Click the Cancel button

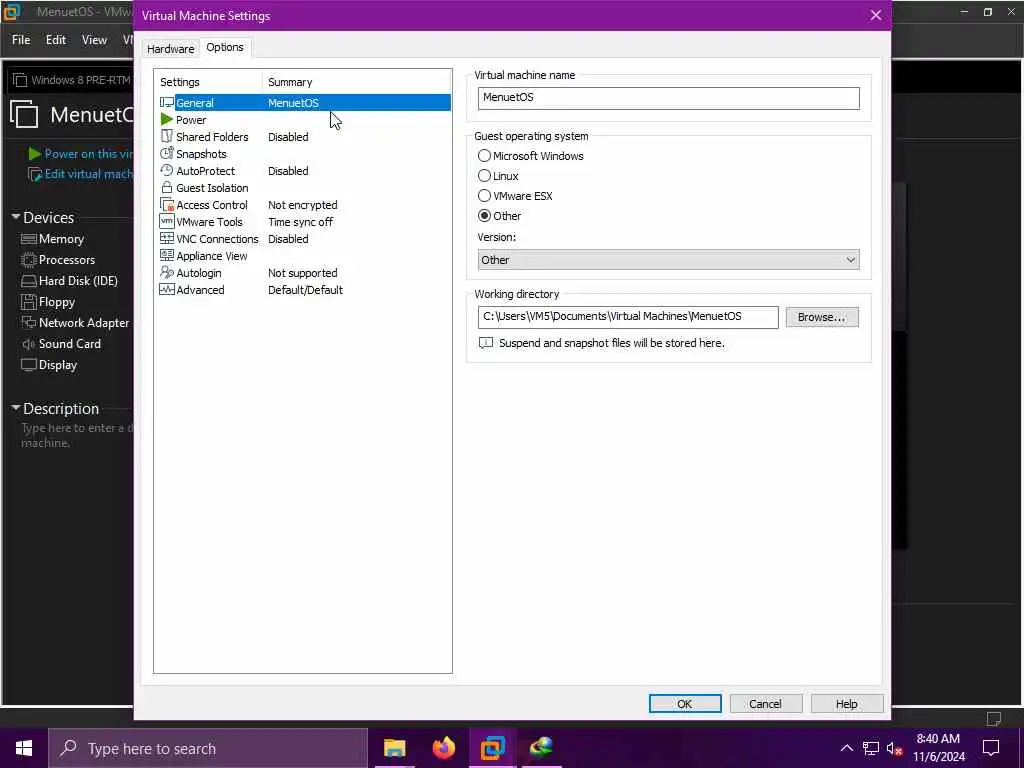tap(765, 703)
